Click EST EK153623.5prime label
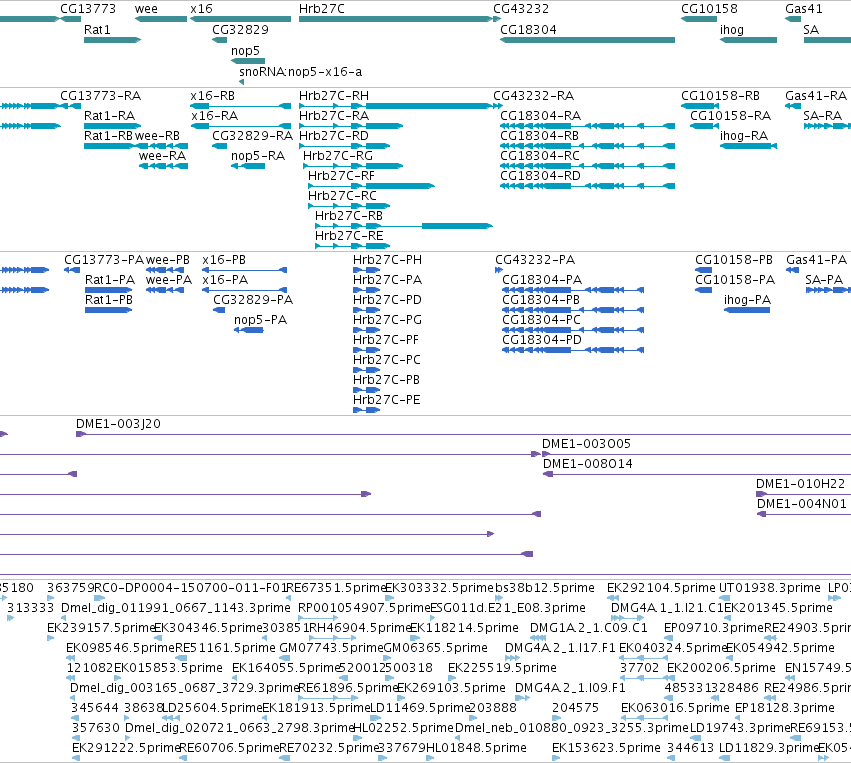This screenshot has width=851, height=763. pyautogui.click(x=606, y=748)
